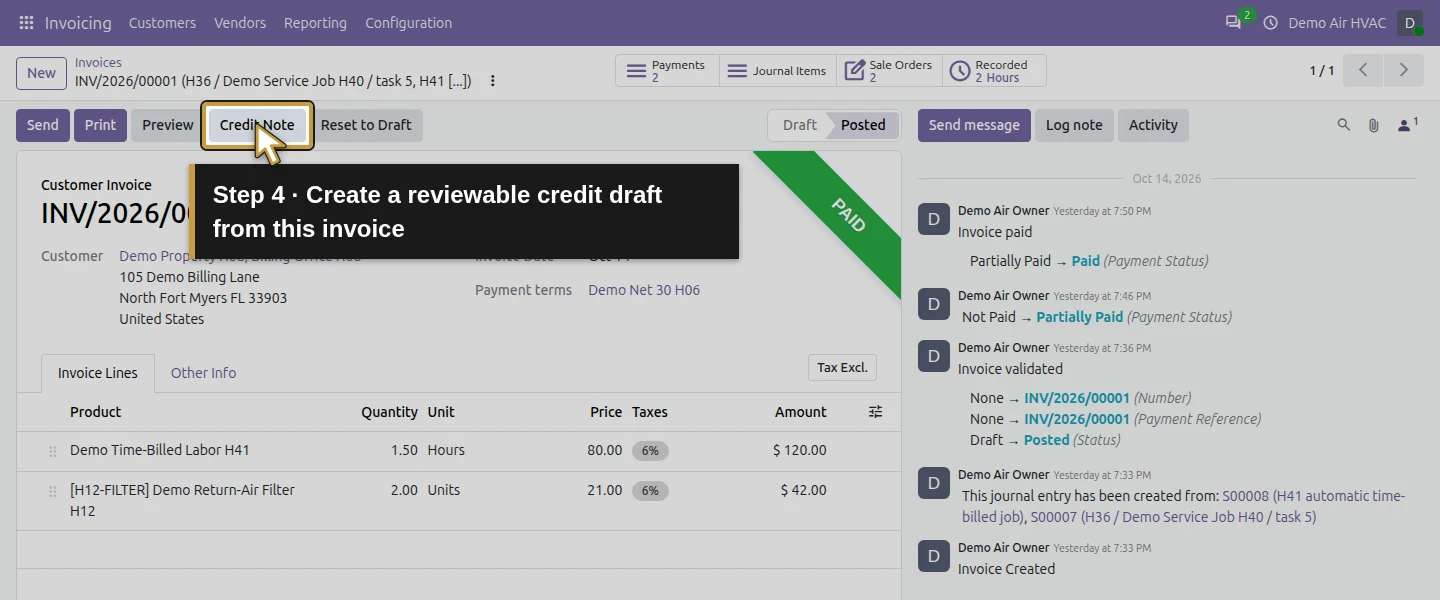Image resolution: width=1440 pixels, height=600 pixels.
Task: Click the 6% tax tag on labor line
Action: 650,451
